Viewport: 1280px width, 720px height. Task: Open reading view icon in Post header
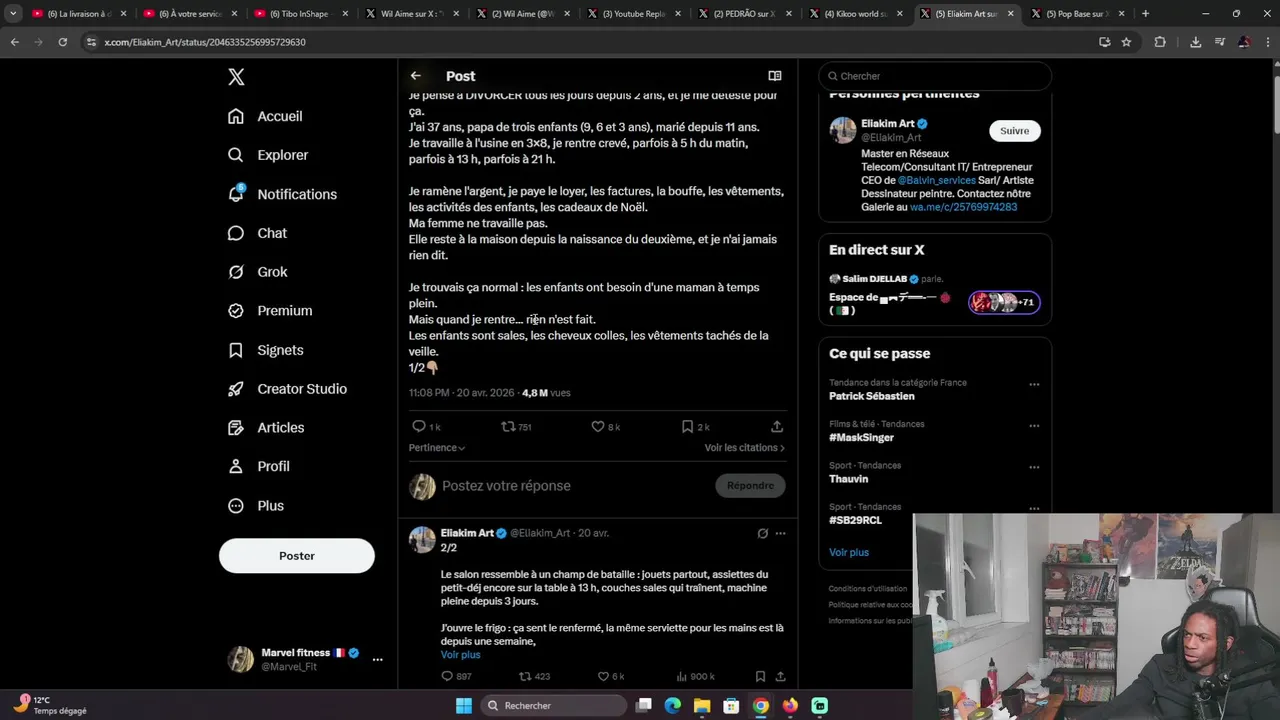coord(774,76)
